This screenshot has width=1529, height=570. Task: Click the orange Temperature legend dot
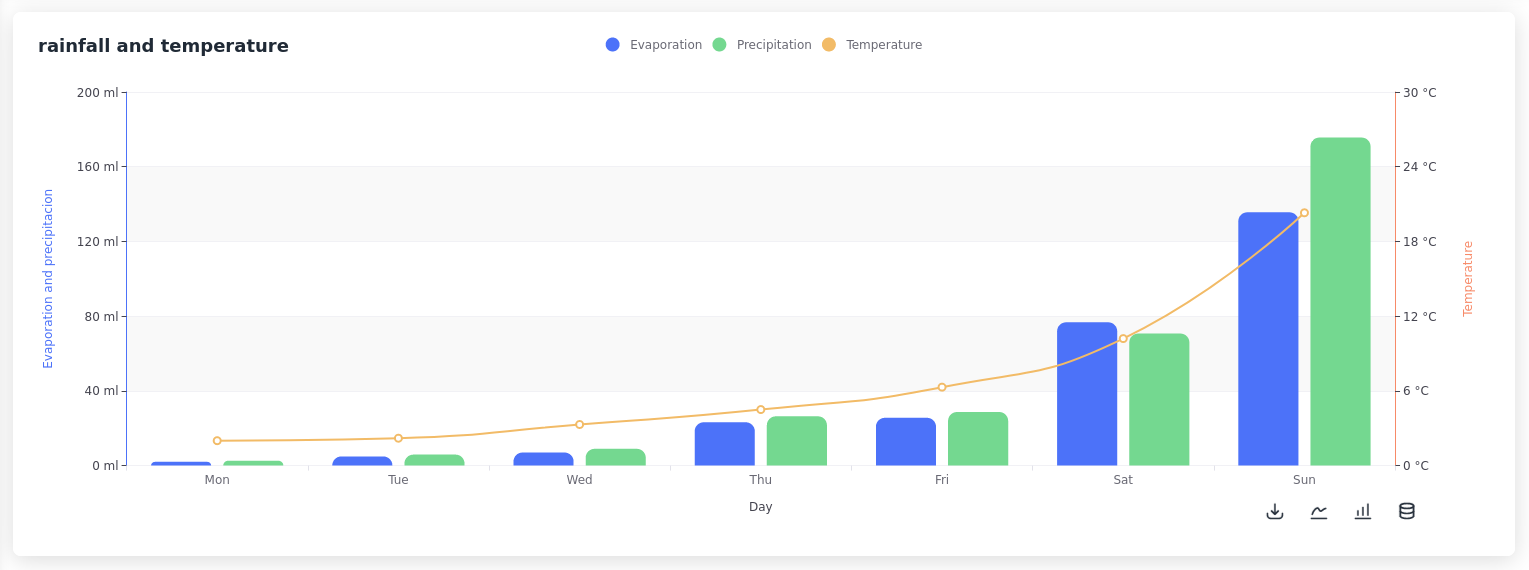coord(829,45)
